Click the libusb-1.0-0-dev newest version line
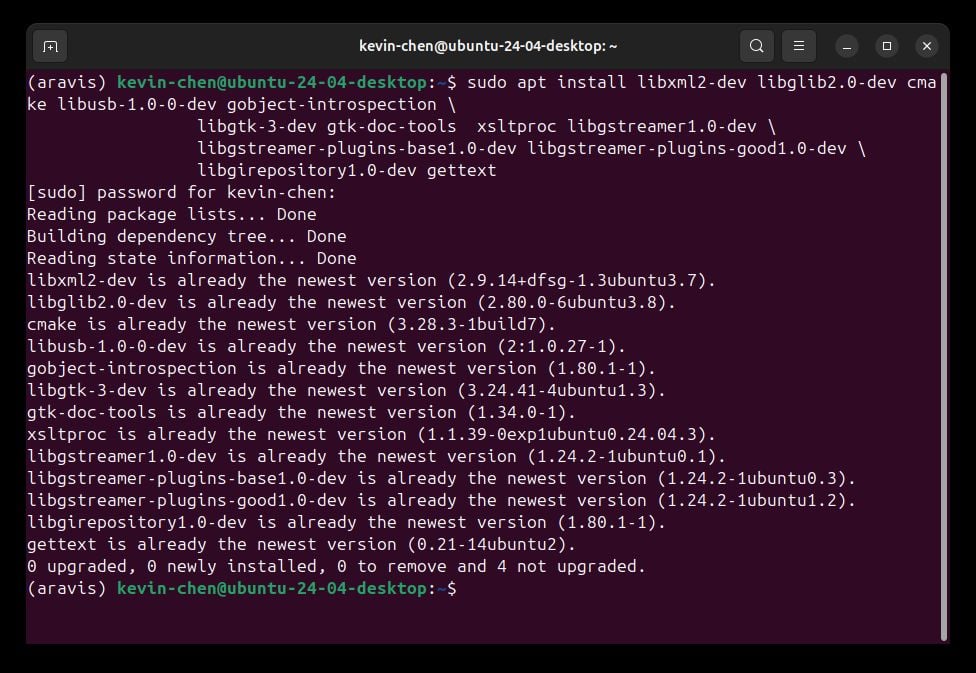The height and width of the screenshot is (673, 976). coord(326,346)
